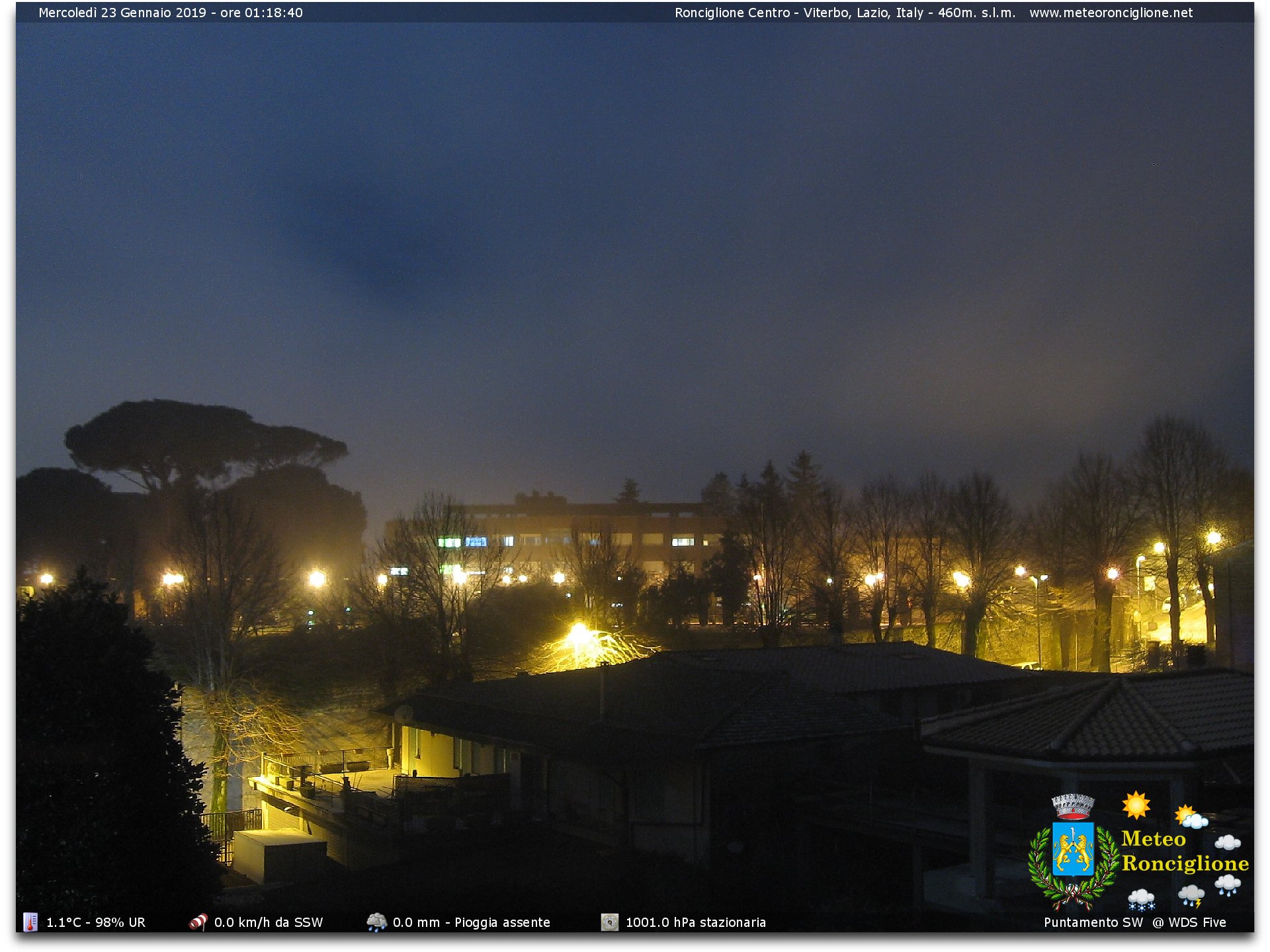Click the Ronciglione coat of arms emblem
This screenshot has height=952, width=1270.
tap(1073, 852)
